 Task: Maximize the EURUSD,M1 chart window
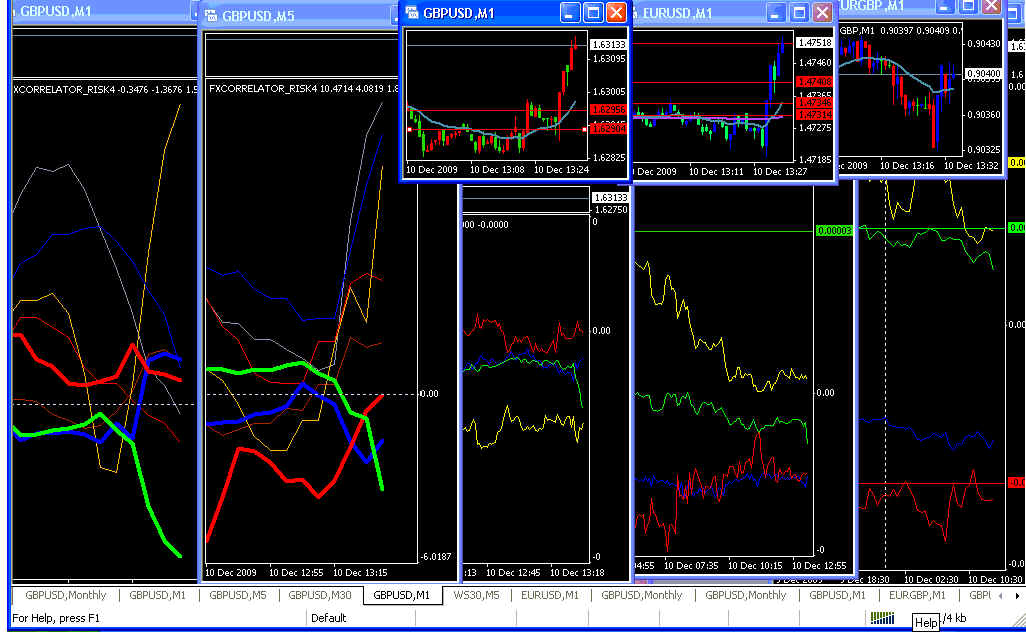(799, 12)
